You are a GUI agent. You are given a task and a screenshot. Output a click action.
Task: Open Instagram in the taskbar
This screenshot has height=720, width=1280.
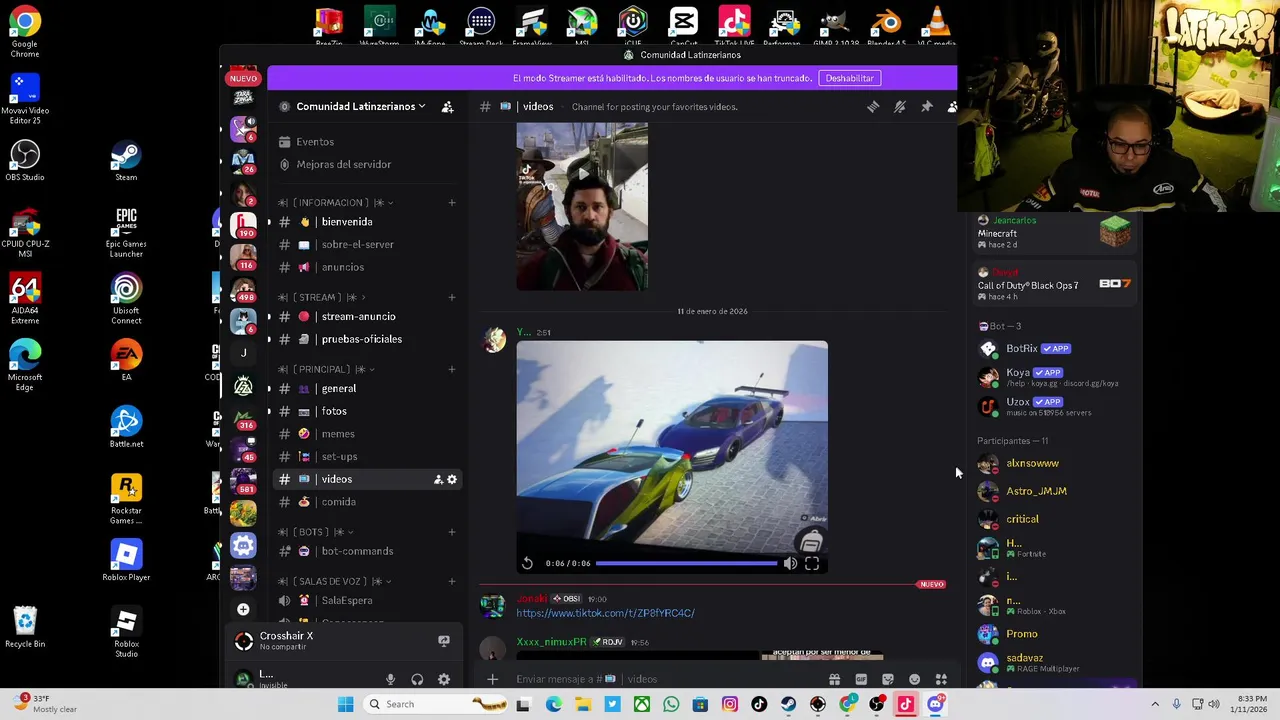click(x=730, y=705)
